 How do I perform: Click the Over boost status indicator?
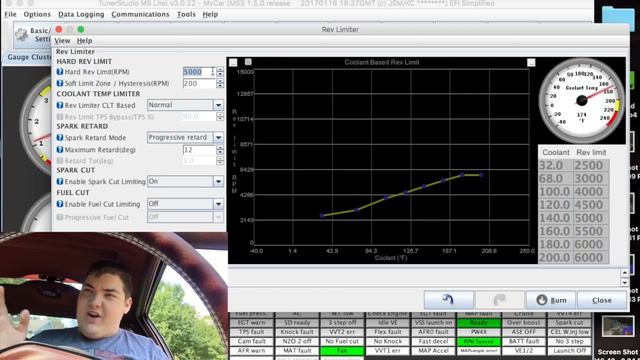[524, 322]
